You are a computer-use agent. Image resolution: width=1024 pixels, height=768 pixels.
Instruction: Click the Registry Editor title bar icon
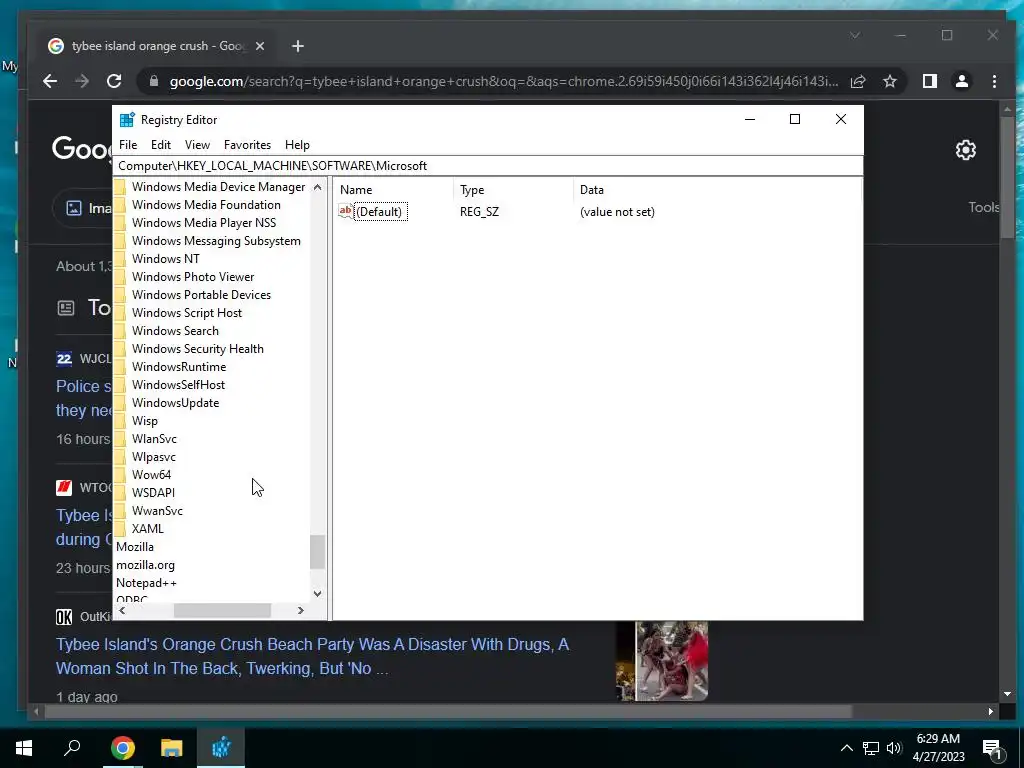click(x=127, y=120)
